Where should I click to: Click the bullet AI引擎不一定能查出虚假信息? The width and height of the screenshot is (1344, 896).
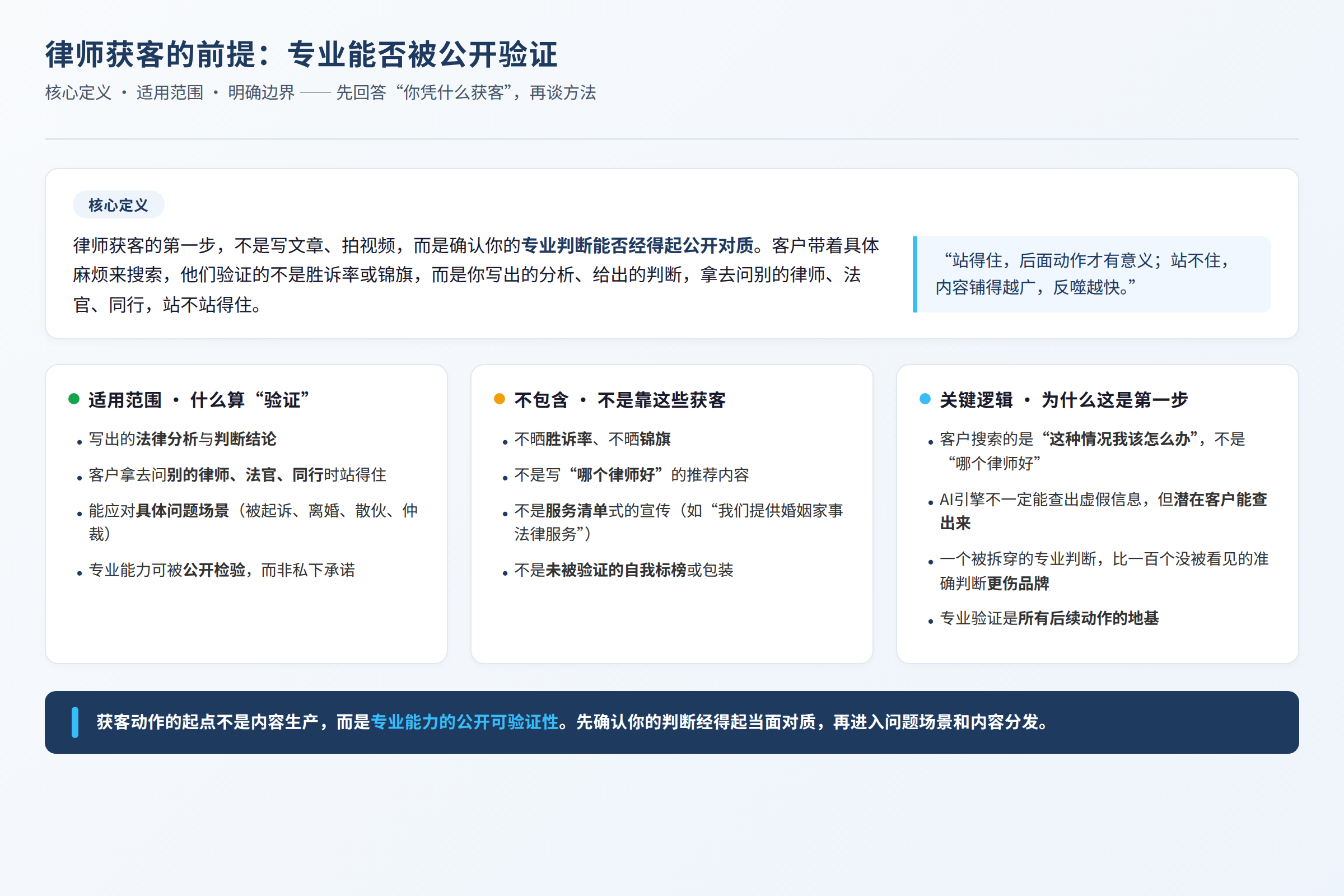coord(1103,511)
